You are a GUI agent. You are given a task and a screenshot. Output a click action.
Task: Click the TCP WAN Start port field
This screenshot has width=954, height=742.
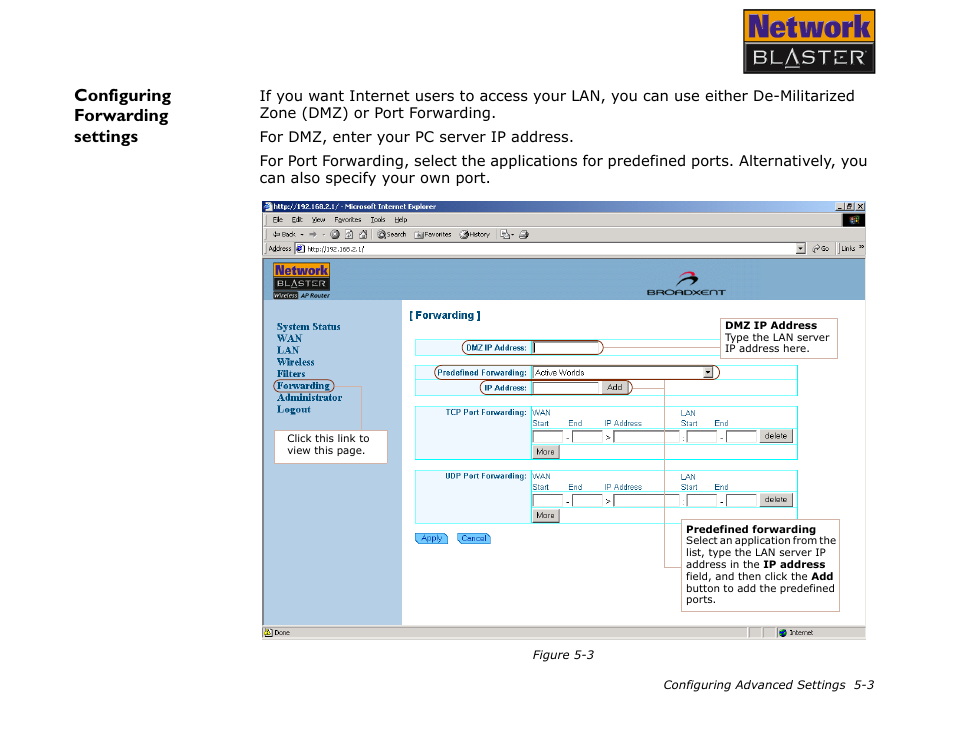tap(548, 437)
